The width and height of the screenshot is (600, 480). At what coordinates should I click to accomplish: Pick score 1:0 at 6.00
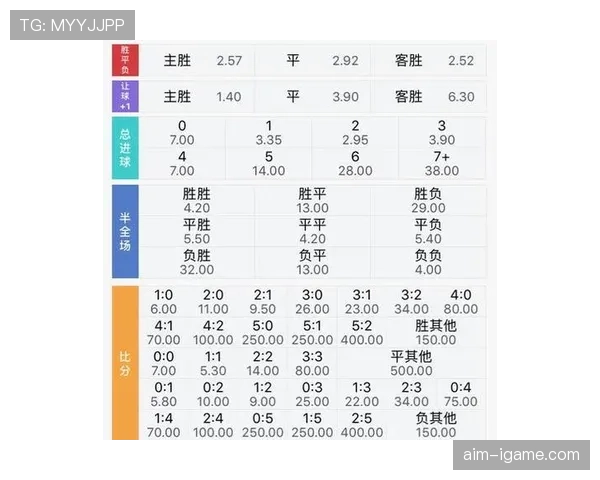[x=163, y=302]
